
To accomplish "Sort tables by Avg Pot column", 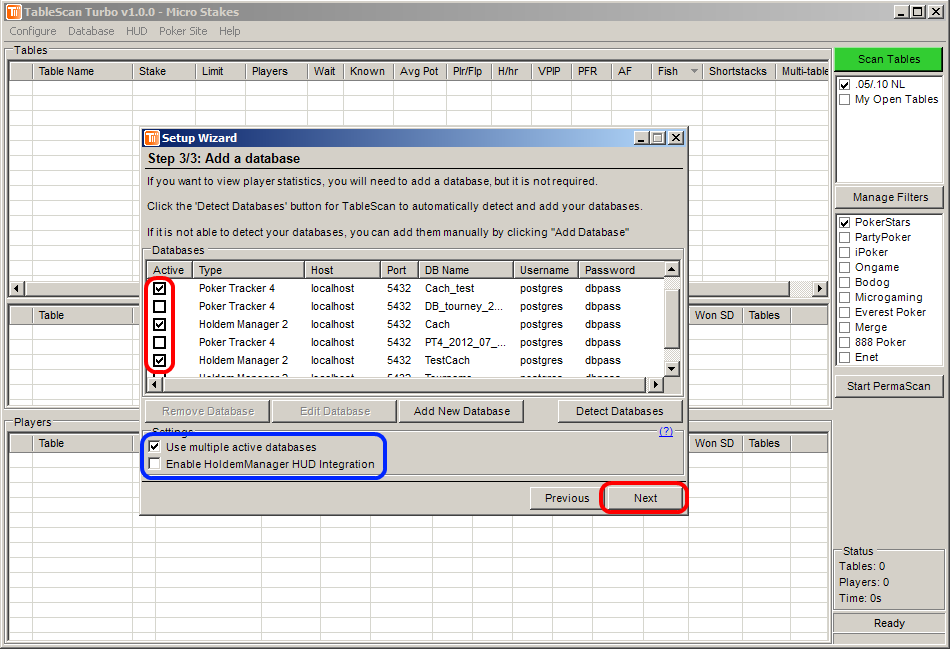I will pos(419,72).
